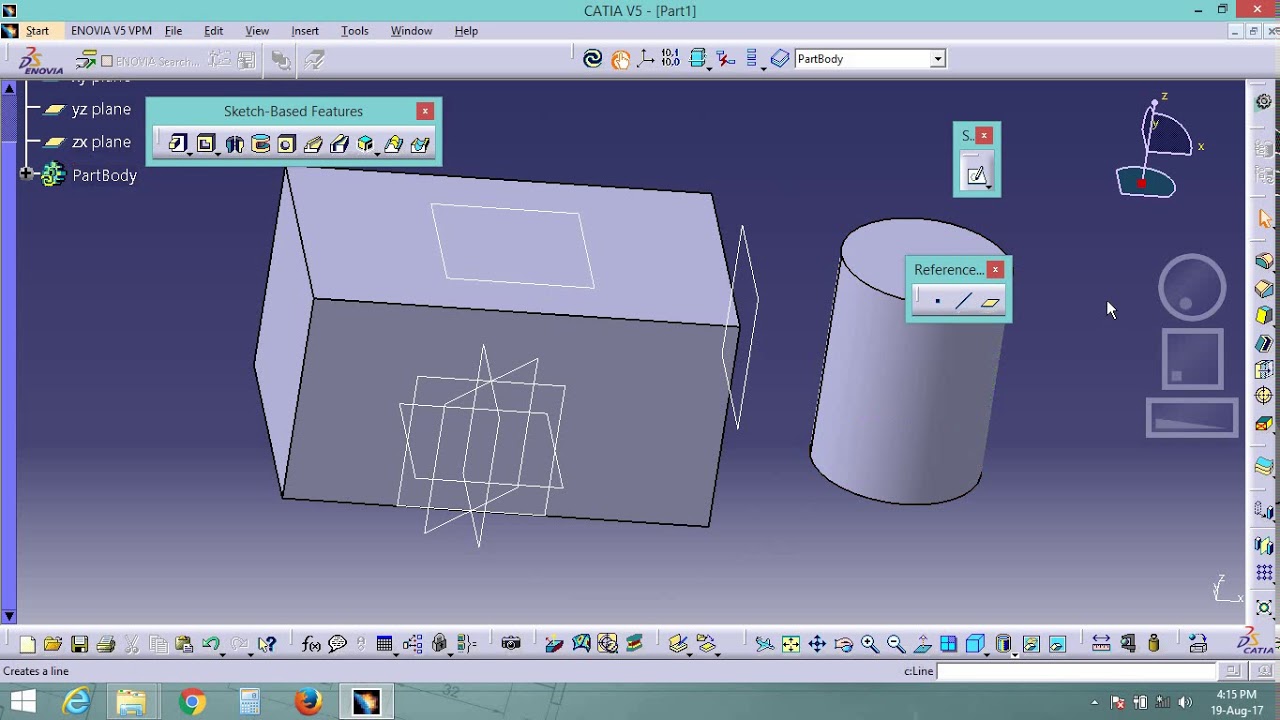Click the Update All icon

tap(593, 59)
